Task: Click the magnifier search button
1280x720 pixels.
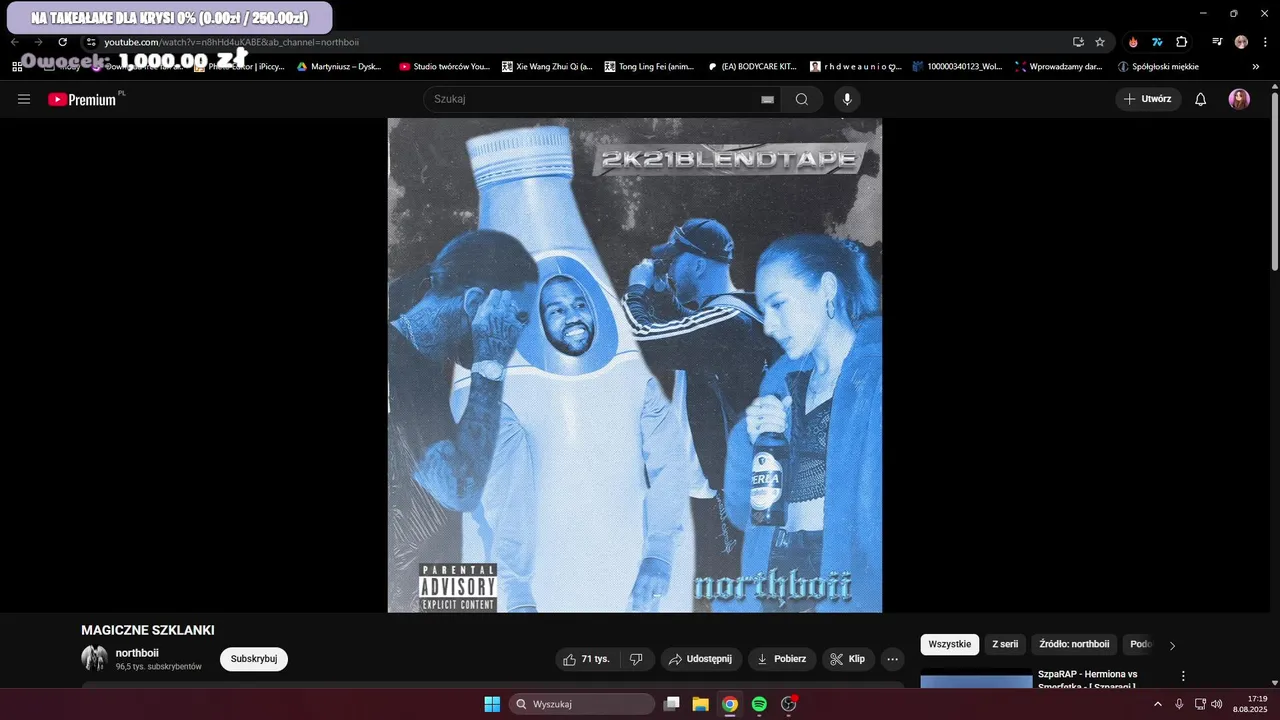Action: [x=802, y=99]
